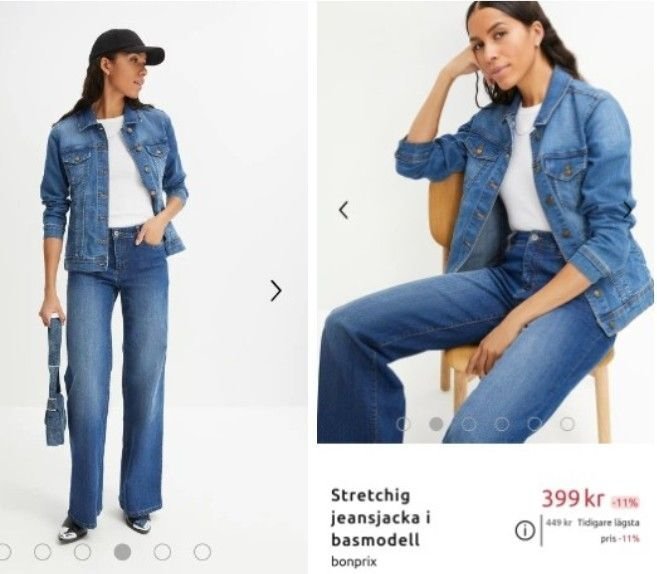Click the struck-through 449 kr previous price
Screen dimensions: 657x574
(x=559, y=523)
